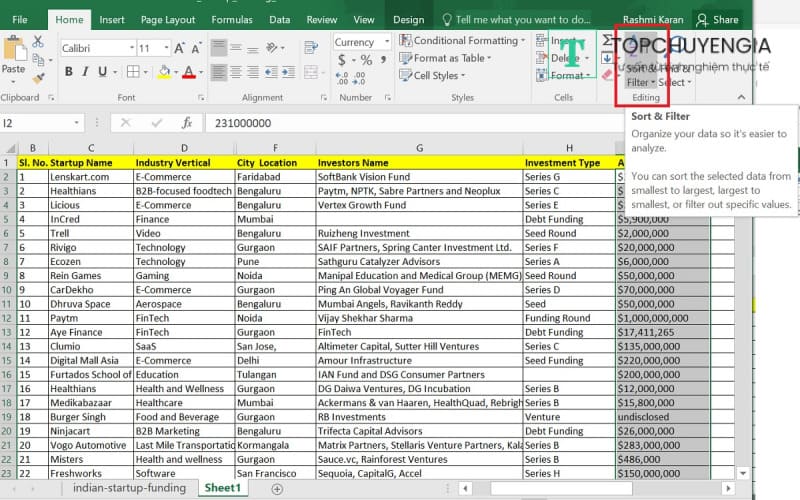Click the Share button

click(717, 19)
